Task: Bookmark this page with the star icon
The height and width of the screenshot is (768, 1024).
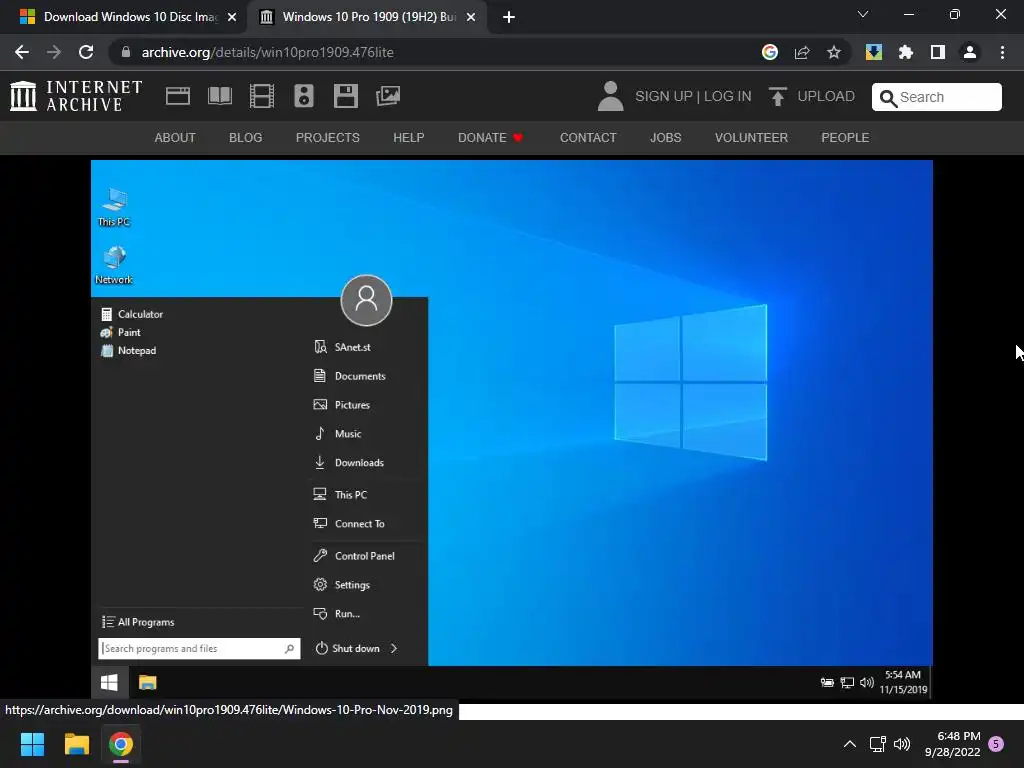Action: pyautogui.click(x=834, y=52)
